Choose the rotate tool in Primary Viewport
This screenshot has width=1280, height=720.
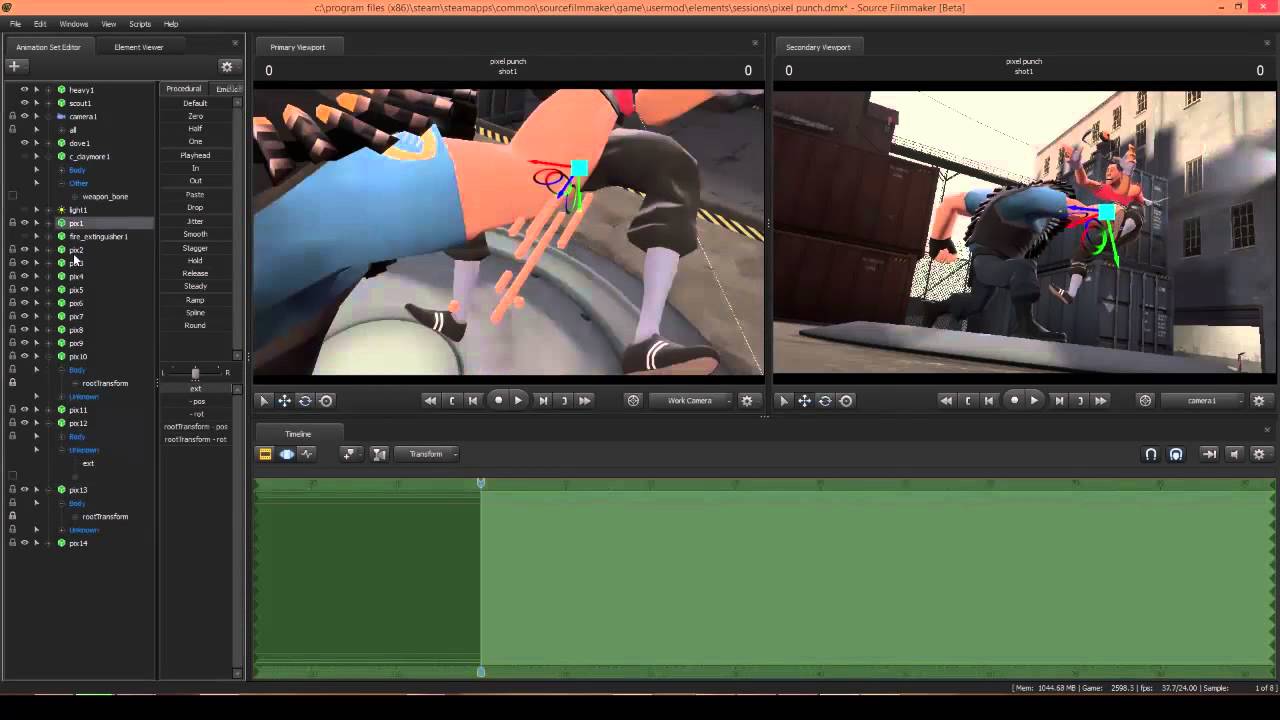point(305,401)
